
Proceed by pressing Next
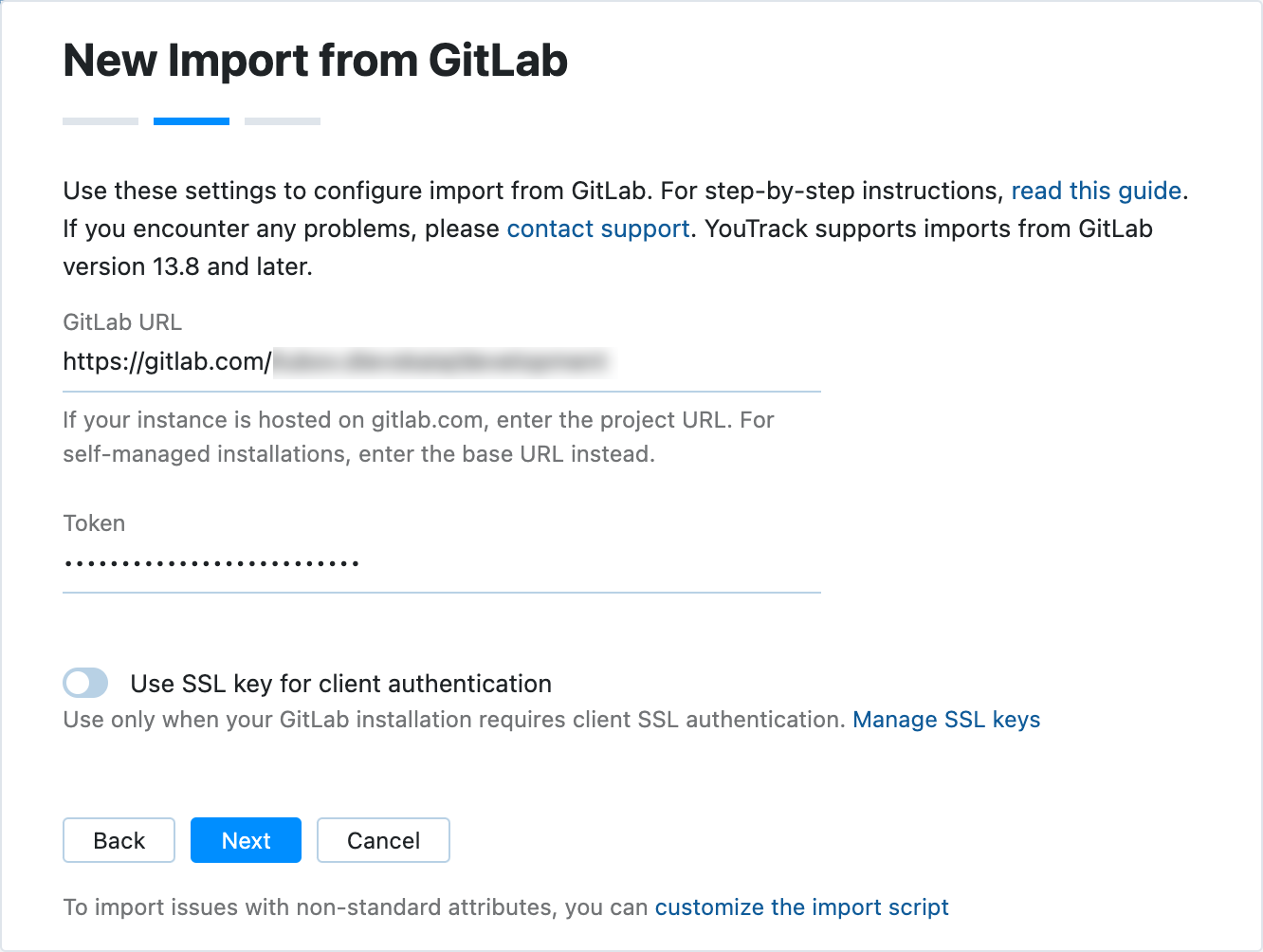pos(246,840)
